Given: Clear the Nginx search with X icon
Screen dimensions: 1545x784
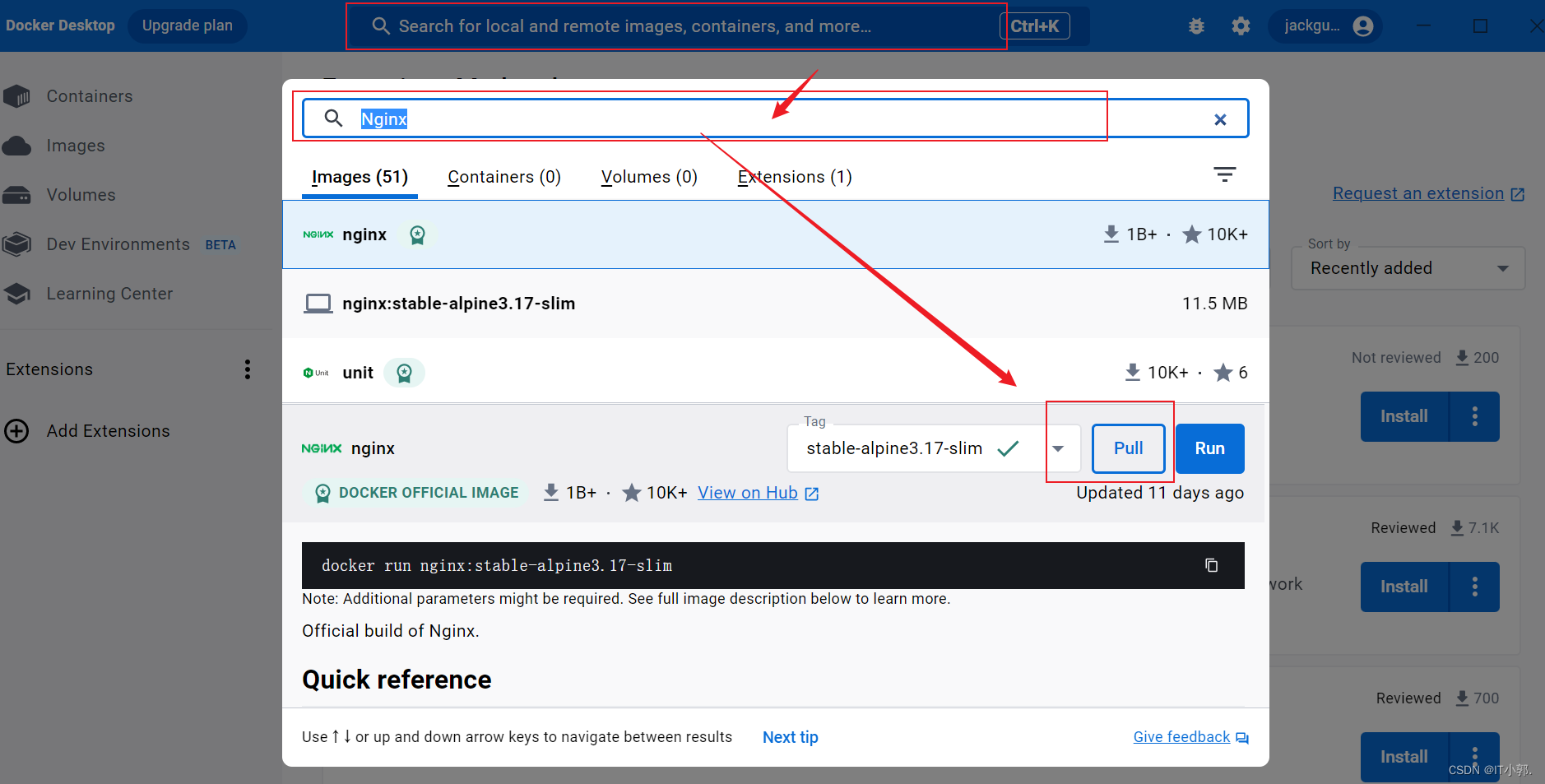Looking at the screenshot, I should pyautogui.click(x=1220, y=119).
